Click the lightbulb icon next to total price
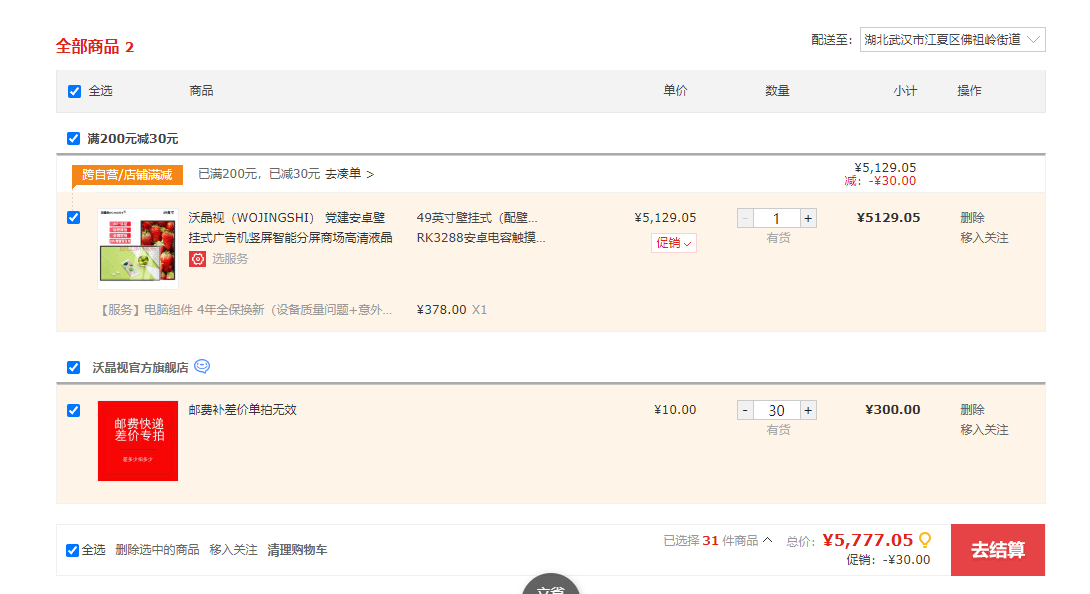 point(925,540)
